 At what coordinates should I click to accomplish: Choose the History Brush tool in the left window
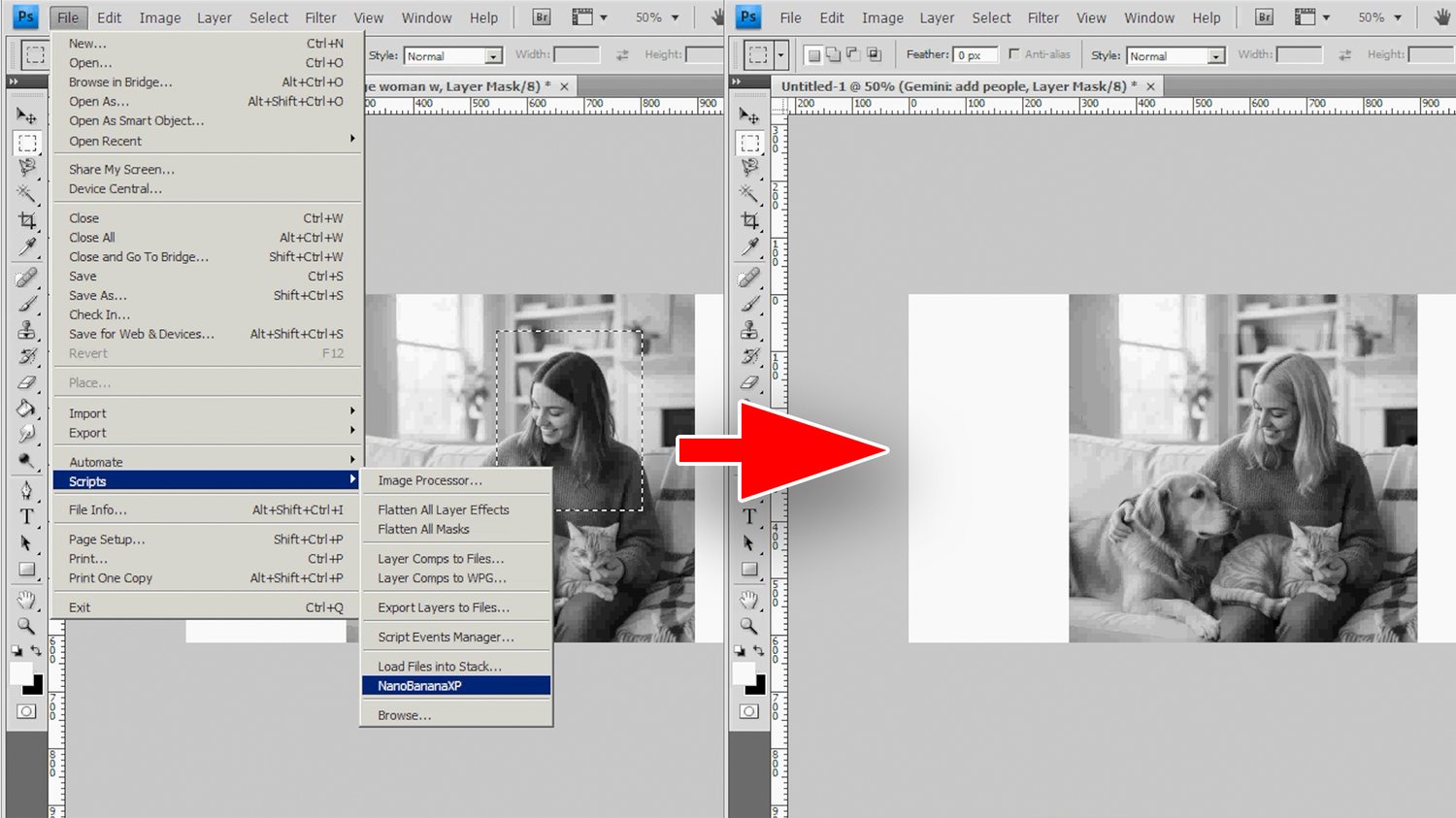26,357
